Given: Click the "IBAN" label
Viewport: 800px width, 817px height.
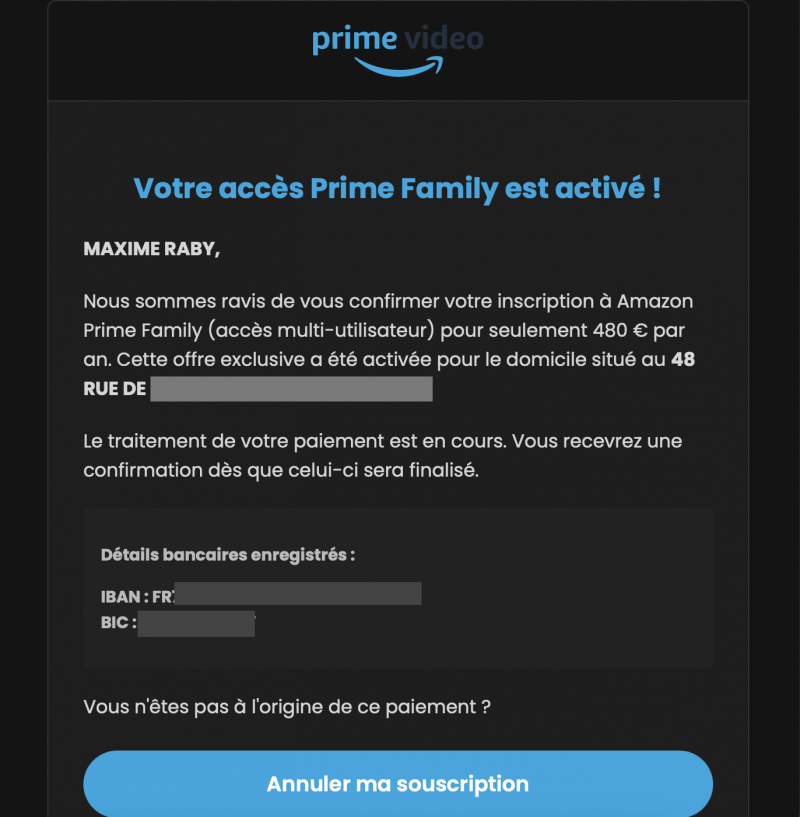Looking at the screenshot, I should click(120, 597).
